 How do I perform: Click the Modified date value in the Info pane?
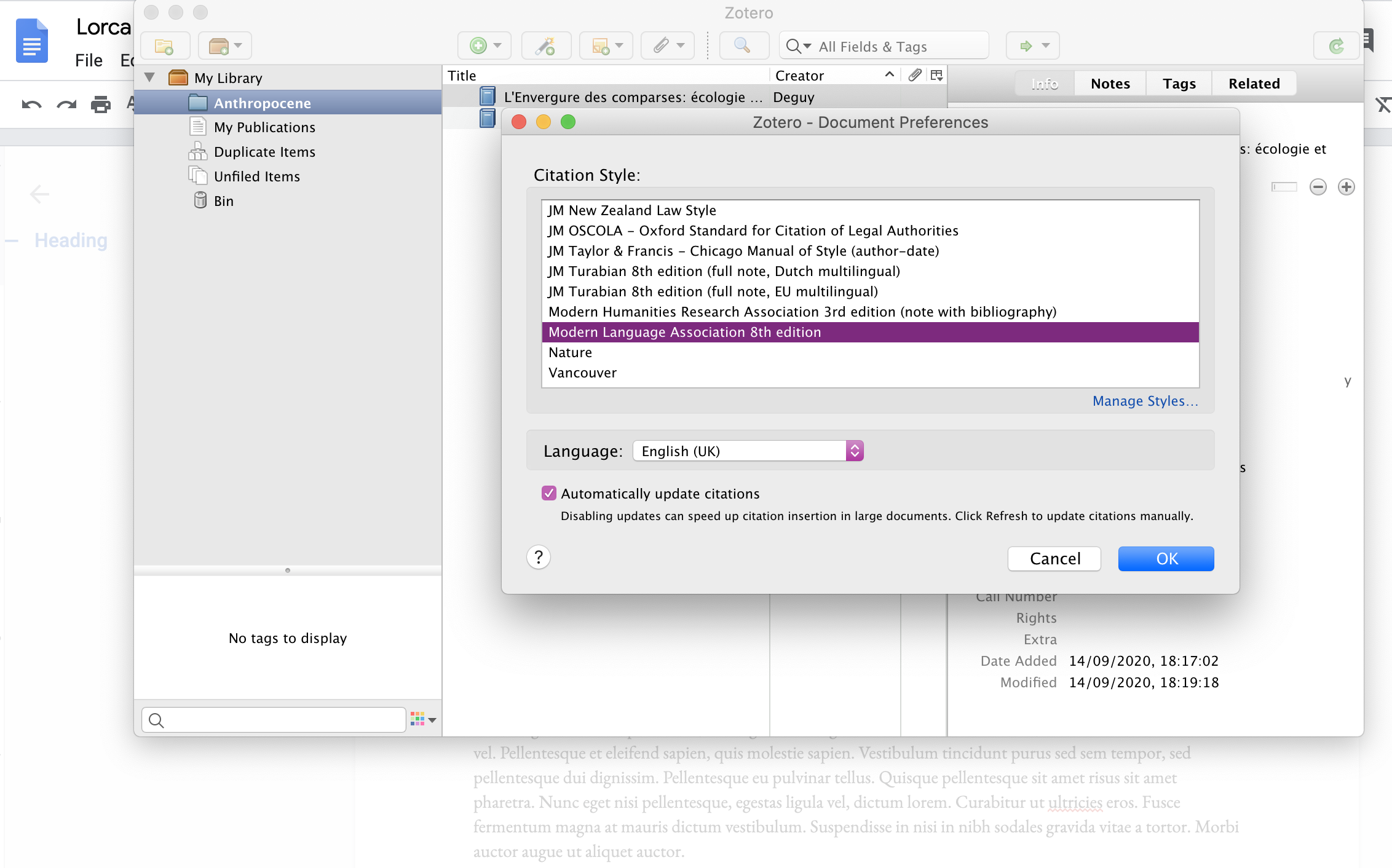(x=1144, y=682)
